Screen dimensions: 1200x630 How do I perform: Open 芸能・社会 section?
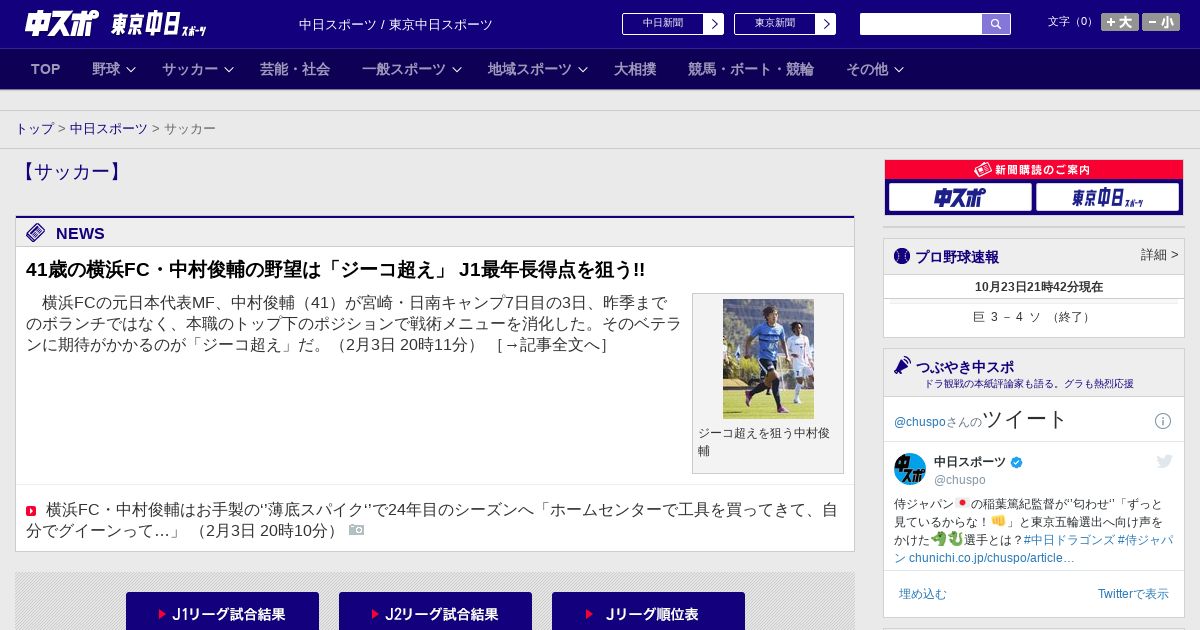(295, 69)
